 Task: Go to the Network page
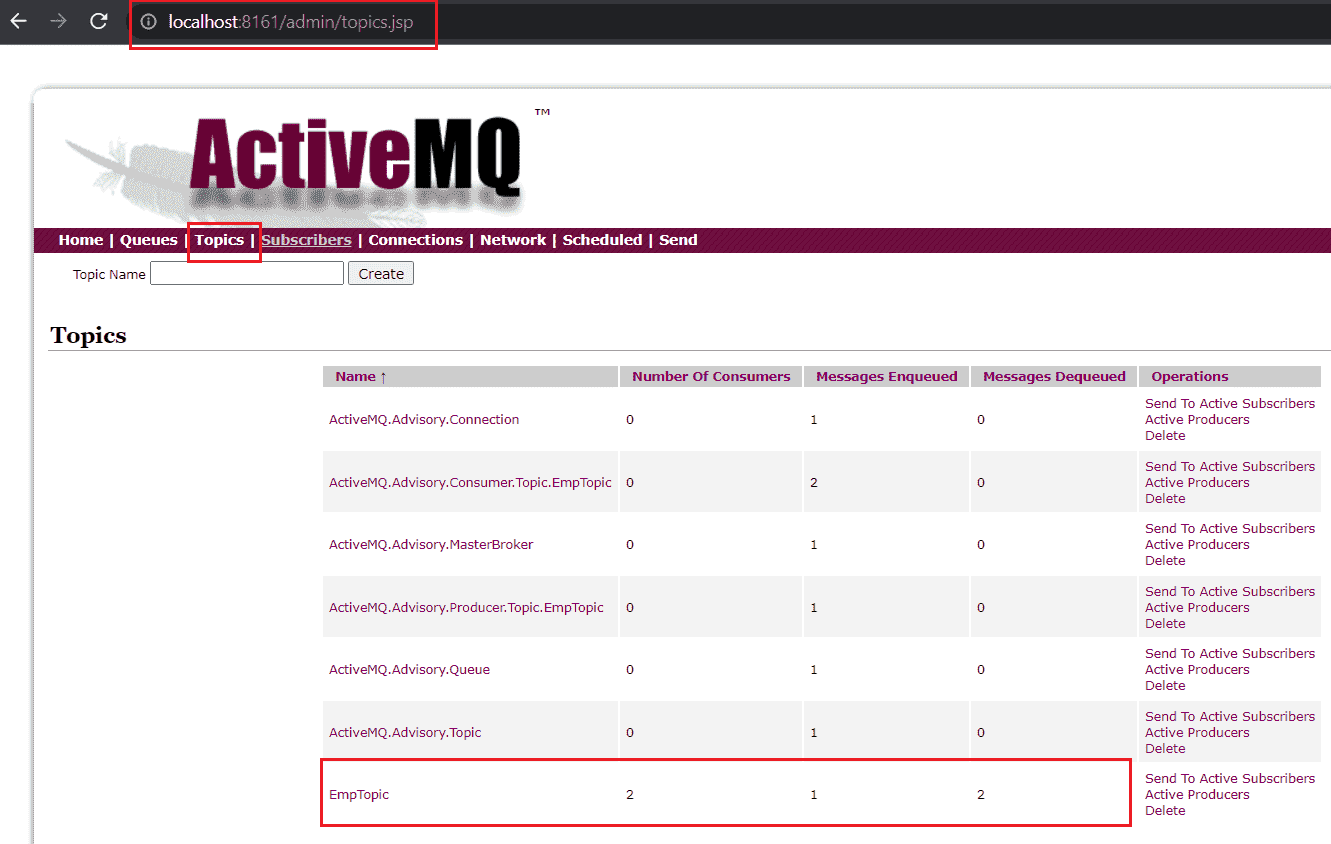pyautogui.click(x=513, y=240)
